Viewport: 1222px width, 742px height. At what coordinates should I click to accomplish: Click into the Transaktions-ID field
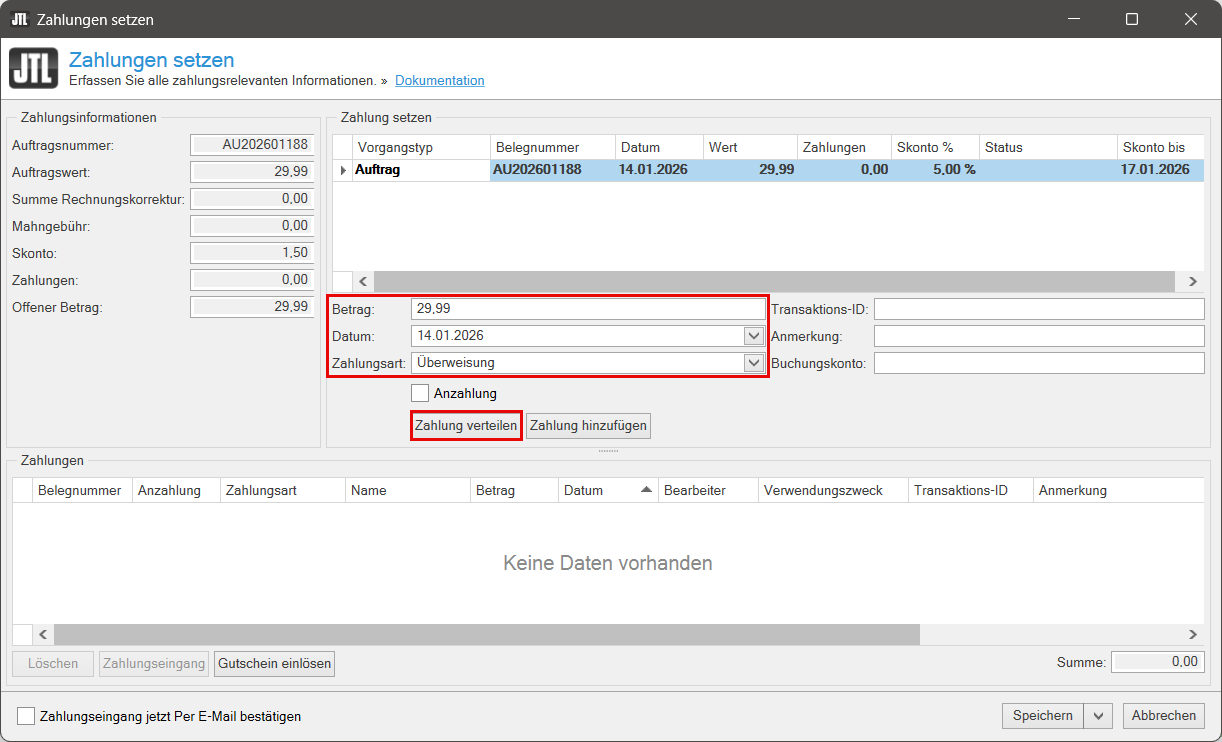[x=1039, y=309]
